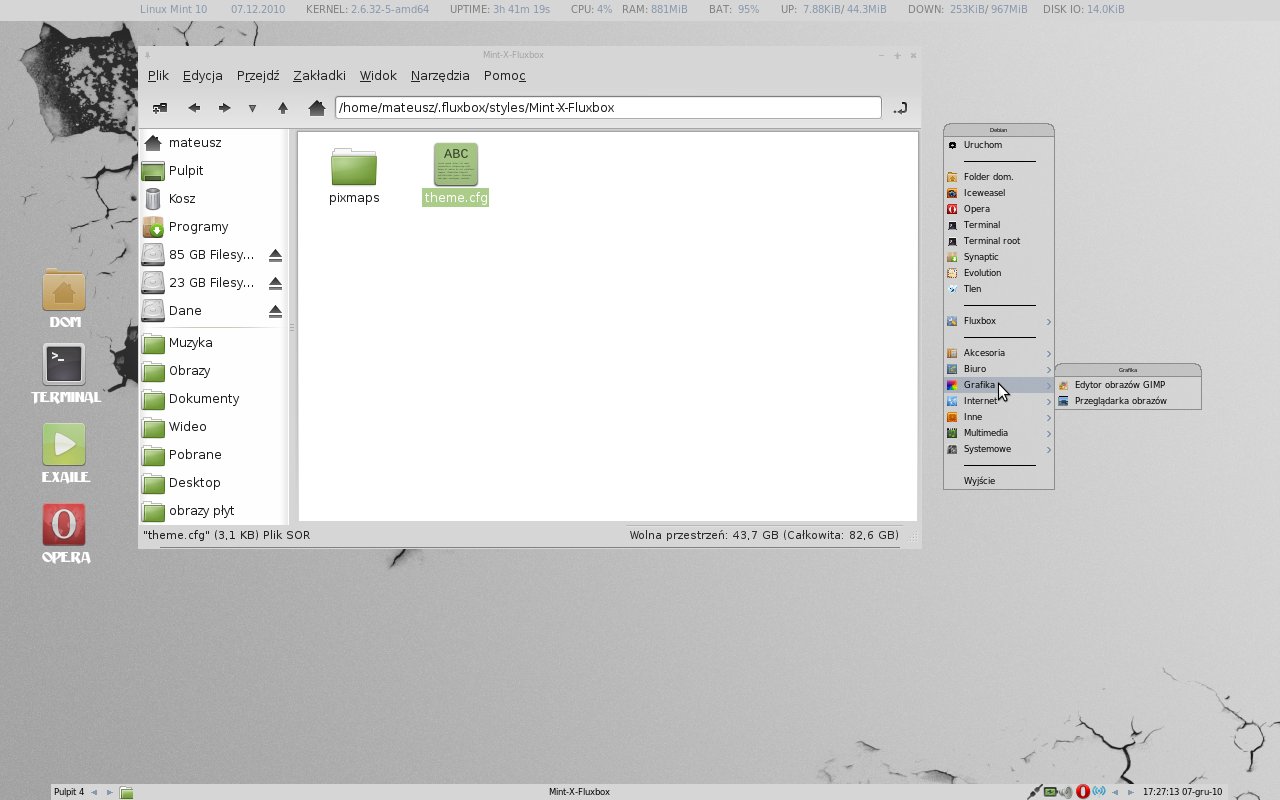Open the Narzędzia menu
This screenshot has height=800, width=1280.
pyautogui.click(x=440, y=76)
